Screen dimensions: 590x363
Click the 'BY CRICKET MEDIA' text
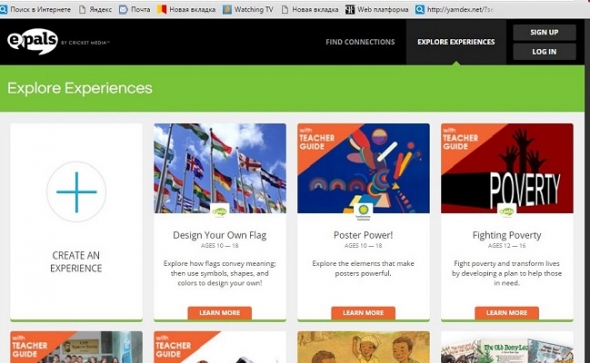85,43
